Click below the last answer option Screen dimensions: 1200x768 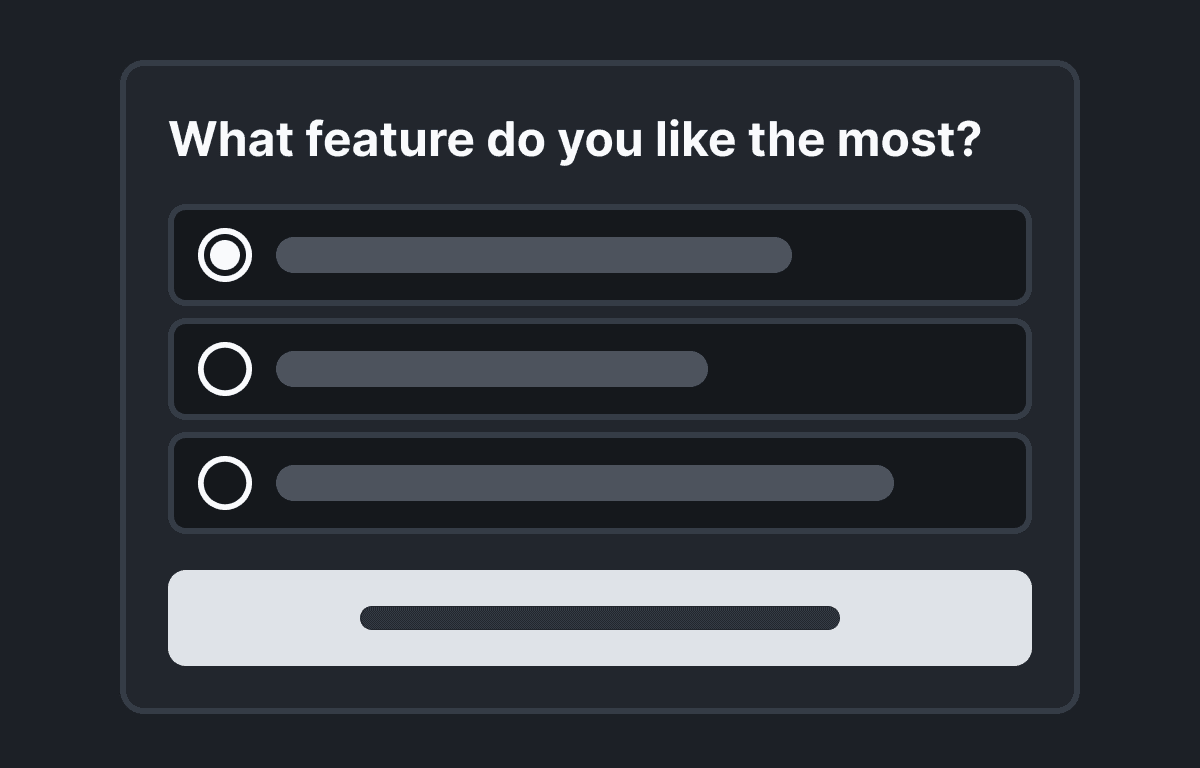coord(600,550)
